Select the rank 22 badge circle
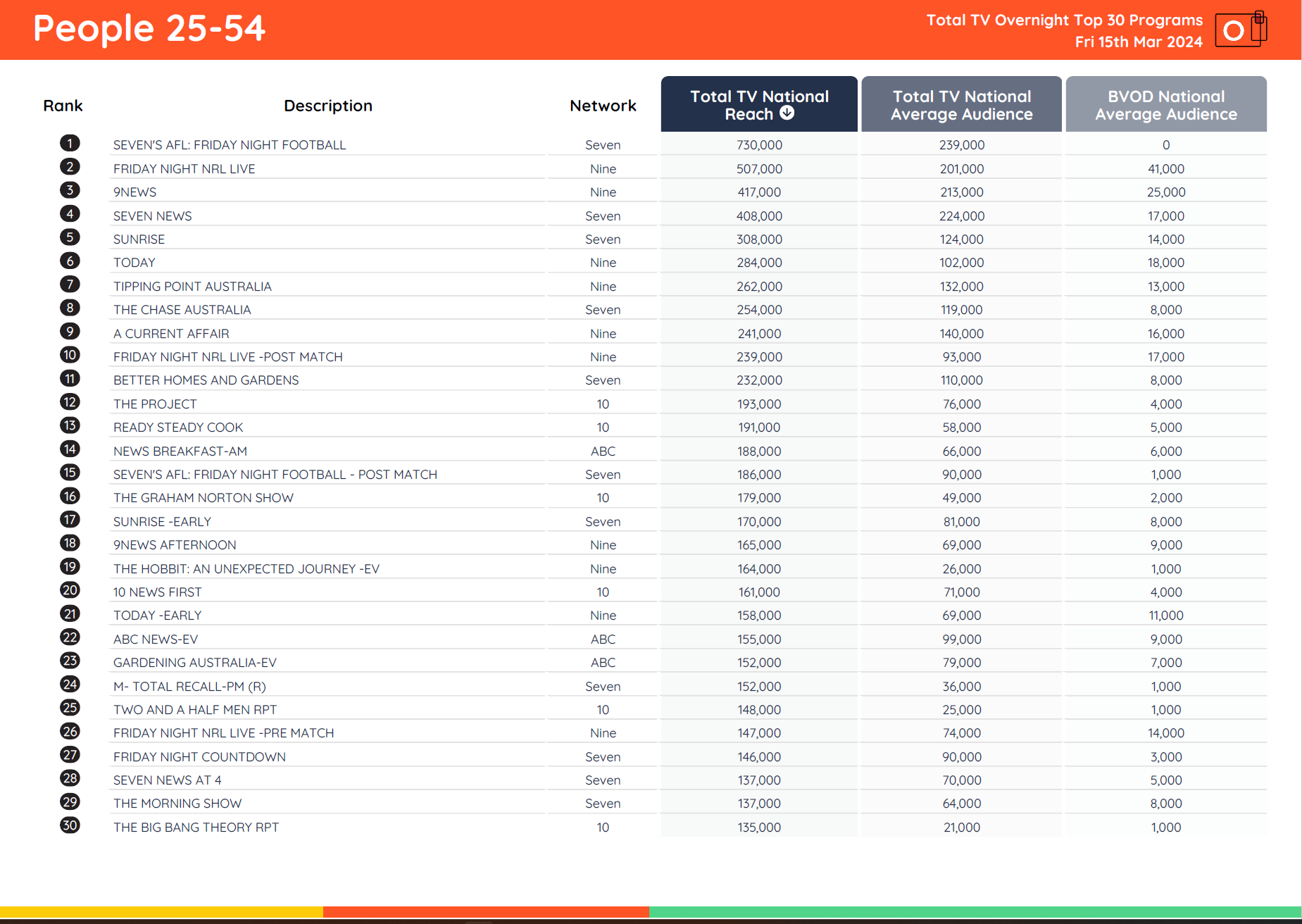The height and width of the screenshot is (924, 1302). [70, 637]
